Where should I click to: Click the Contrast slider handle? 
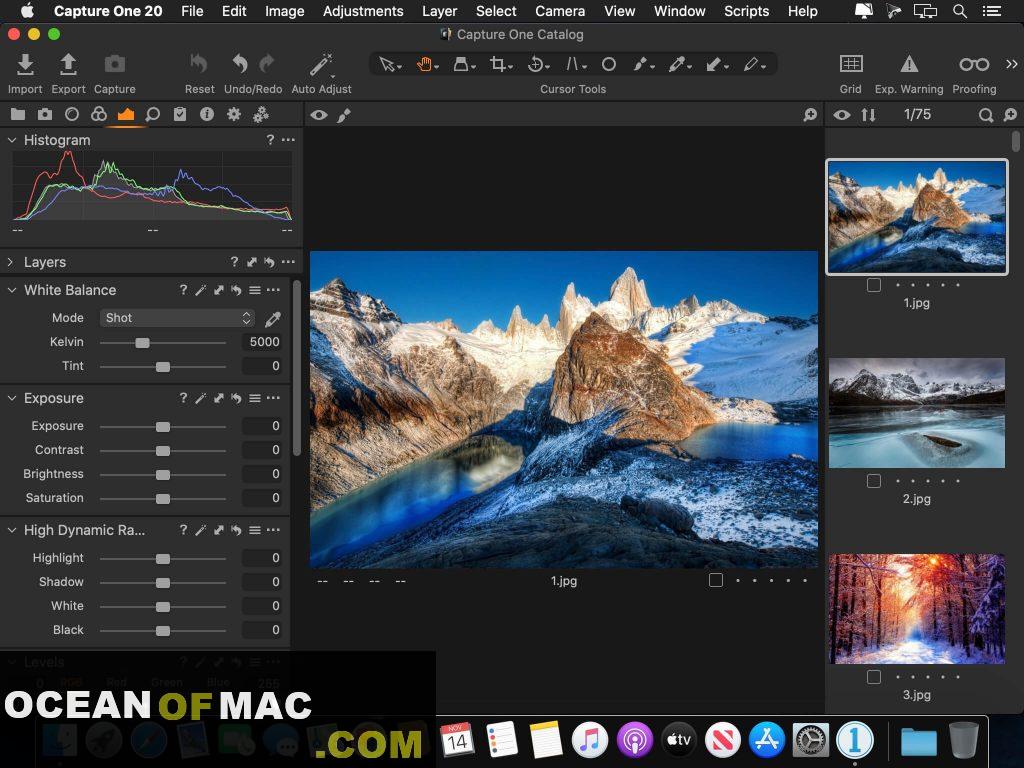point(163,451)
